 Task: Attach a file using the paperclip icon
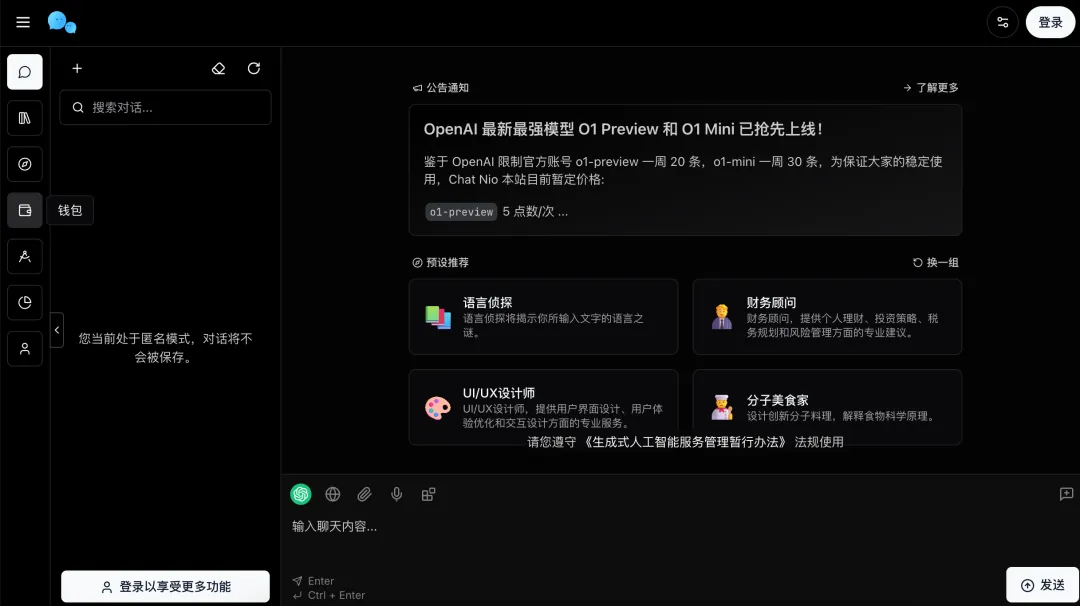(x=364, y=494)
